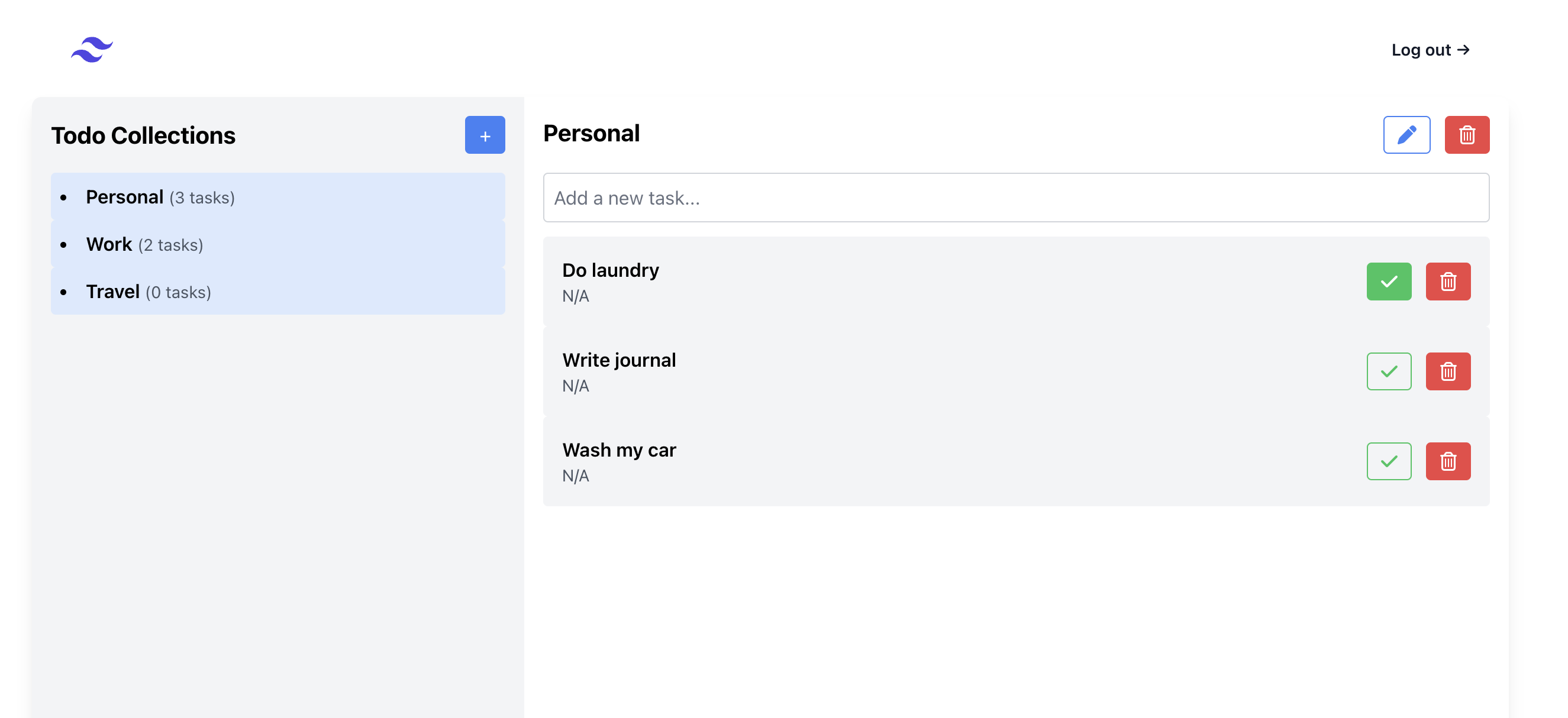This screenshot has width=1568, height=718.
Task: Click the Todo Collections heading
Action: coord(143,135)
